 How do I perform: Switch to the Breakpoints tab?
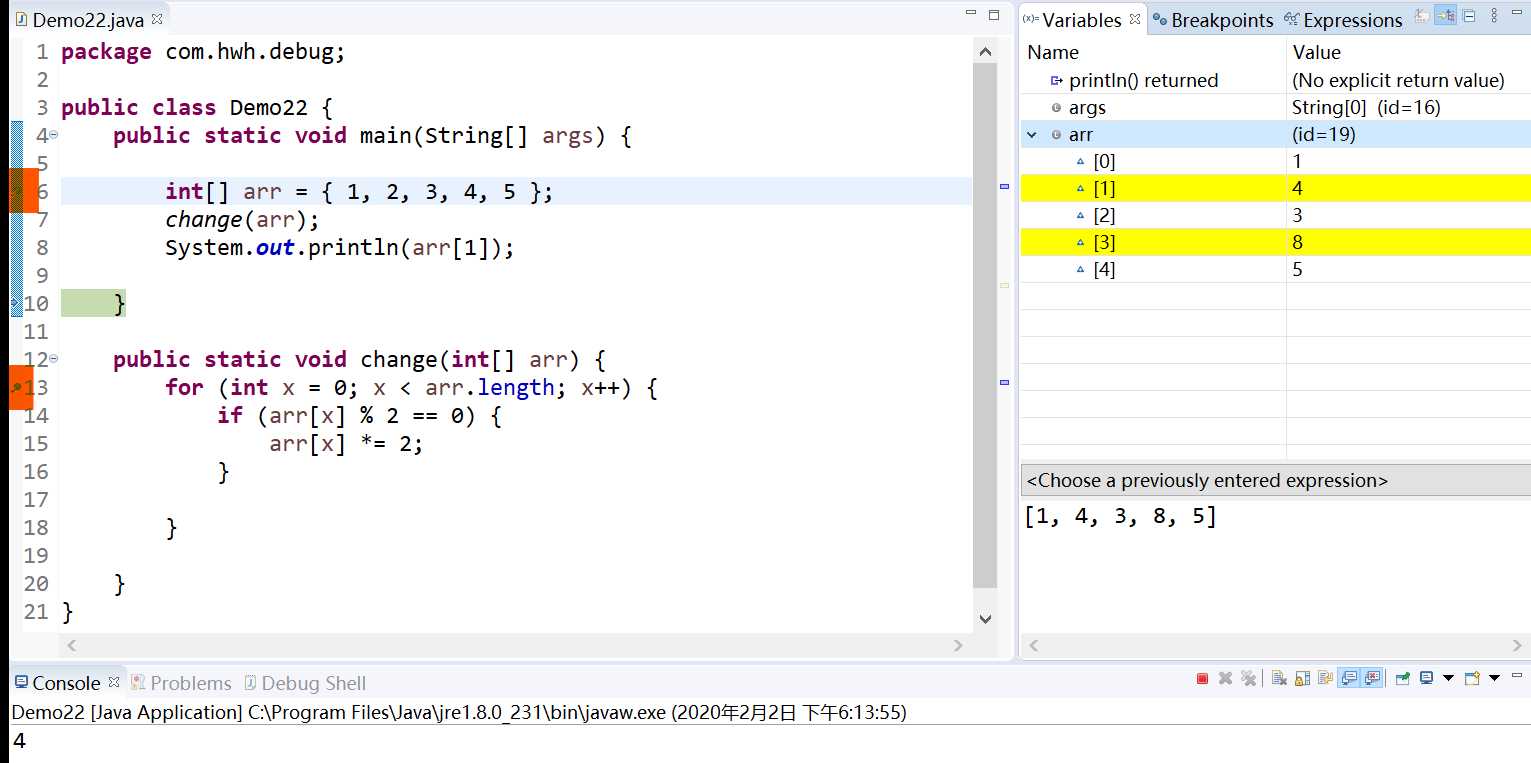point(1213,20)
